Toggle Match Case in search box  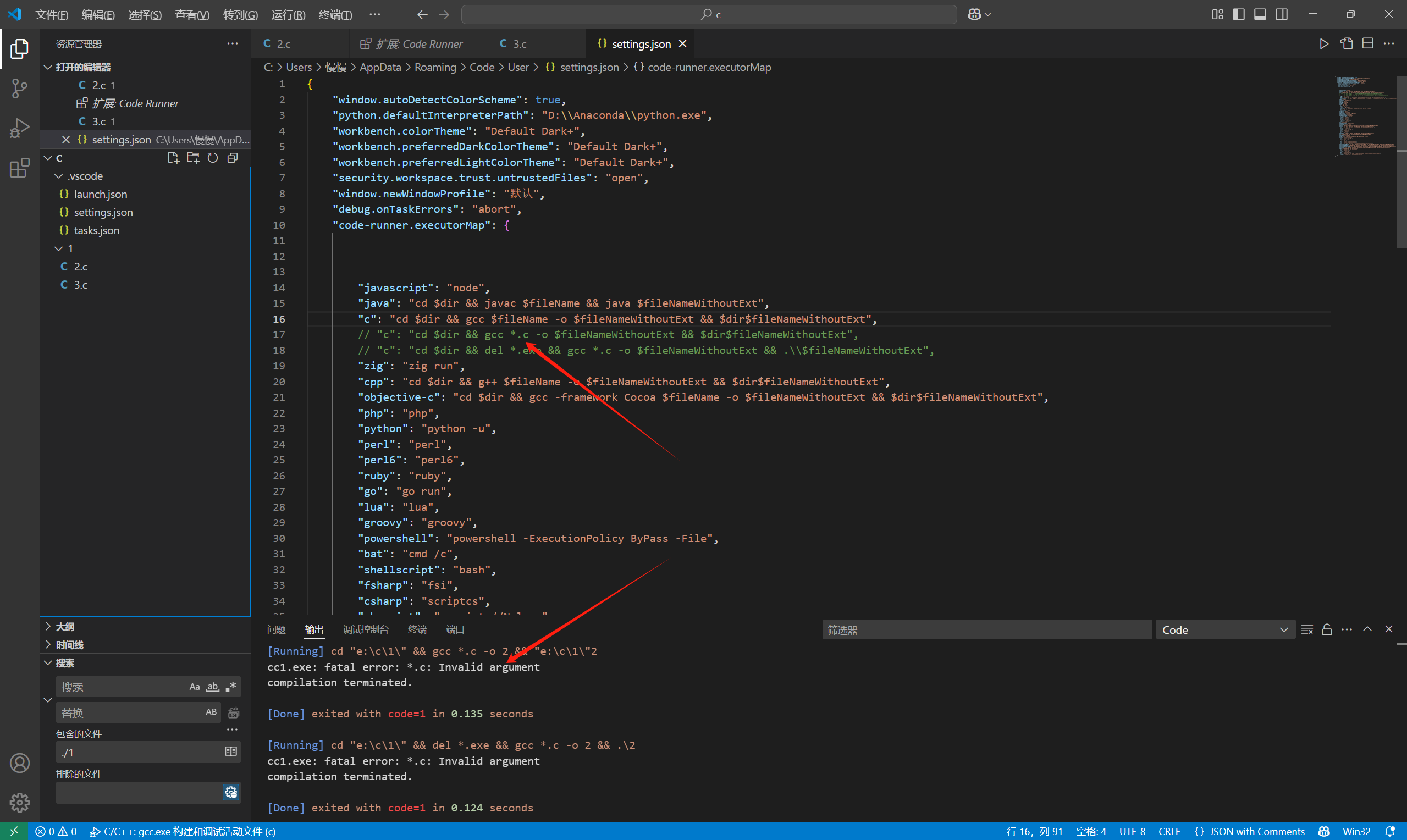click(x=194, y=687)
